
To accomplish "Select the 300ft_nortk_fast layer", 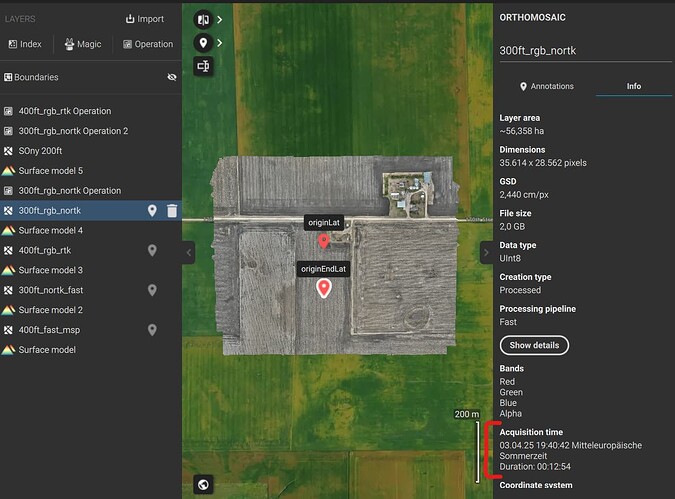I will (90, 290).
